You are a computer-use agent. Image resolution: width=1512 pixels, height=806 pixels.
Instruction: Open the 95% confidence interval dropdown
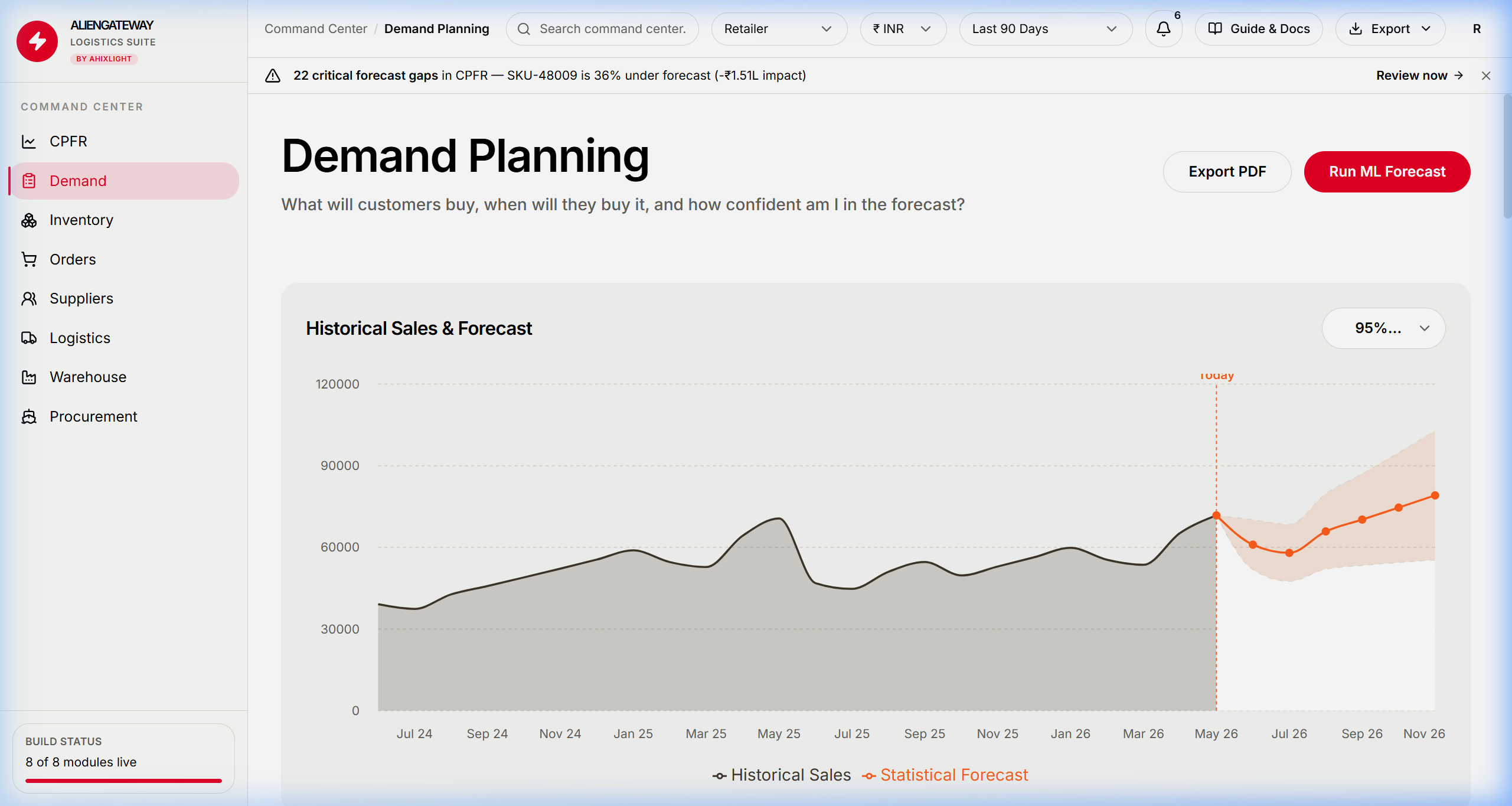1383,328
